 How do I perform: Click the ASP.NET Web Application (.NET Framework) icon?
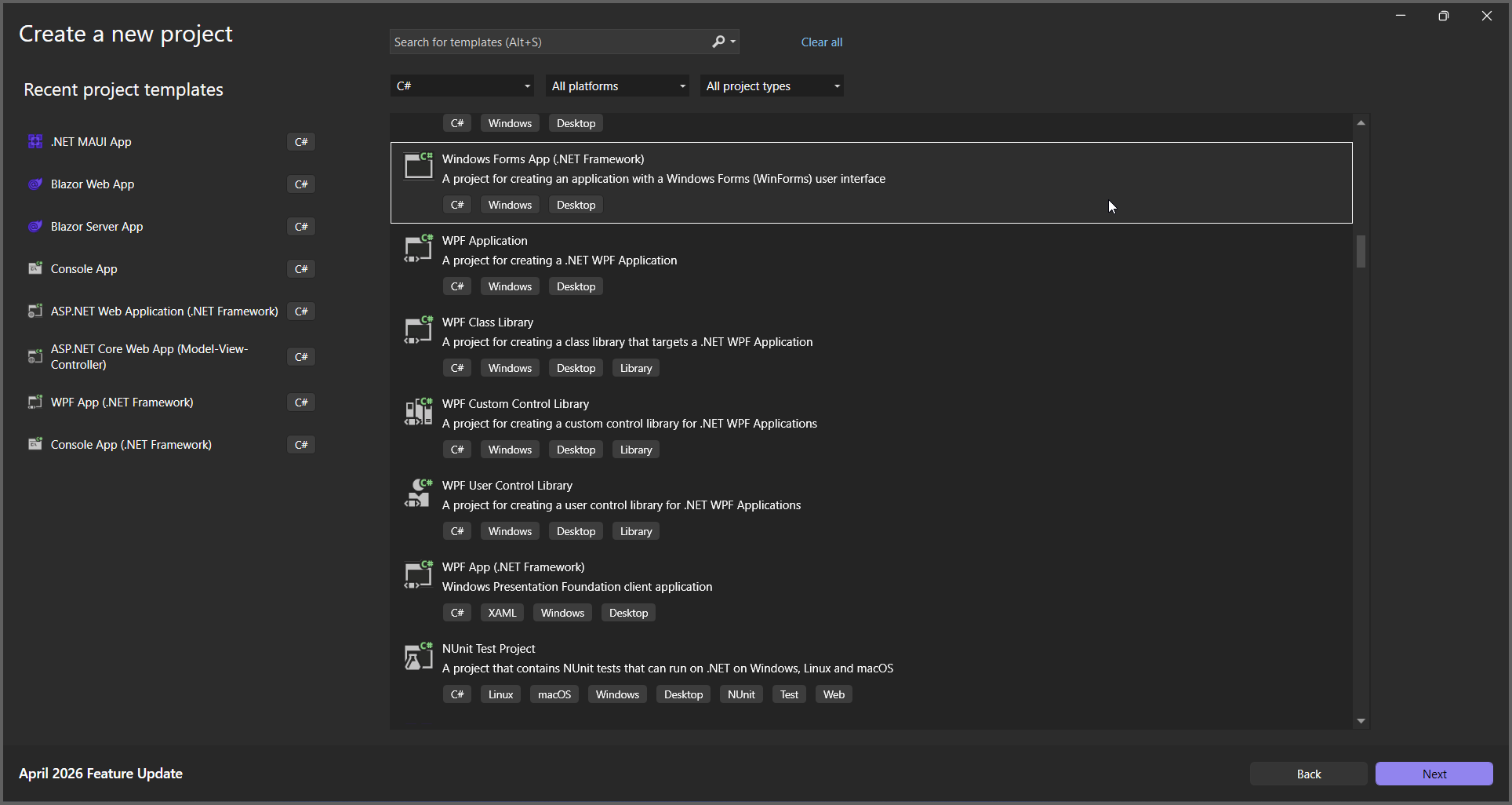click(35, 311)
